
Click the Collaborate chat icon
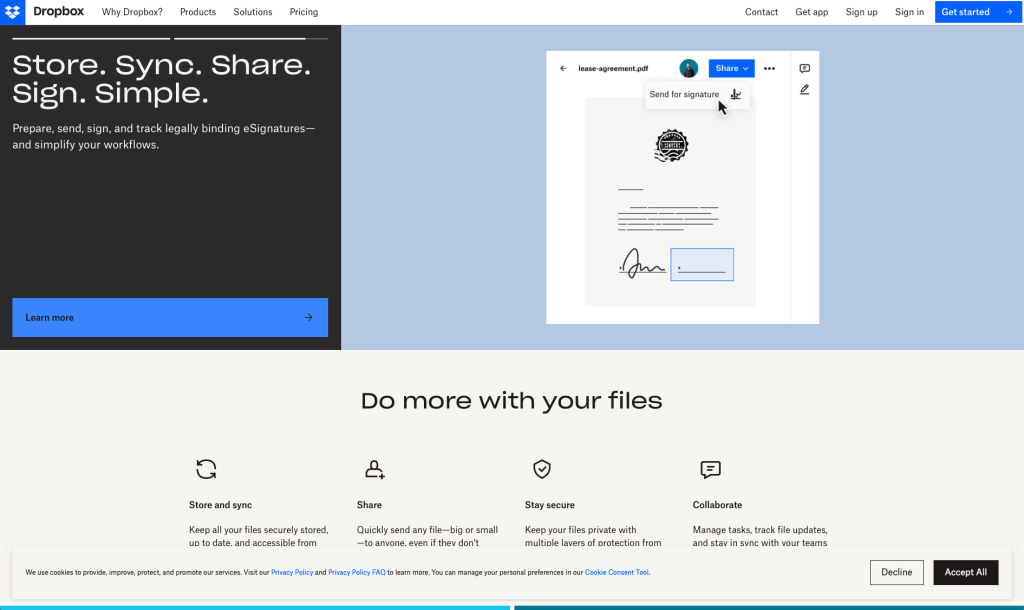(711, 470)
